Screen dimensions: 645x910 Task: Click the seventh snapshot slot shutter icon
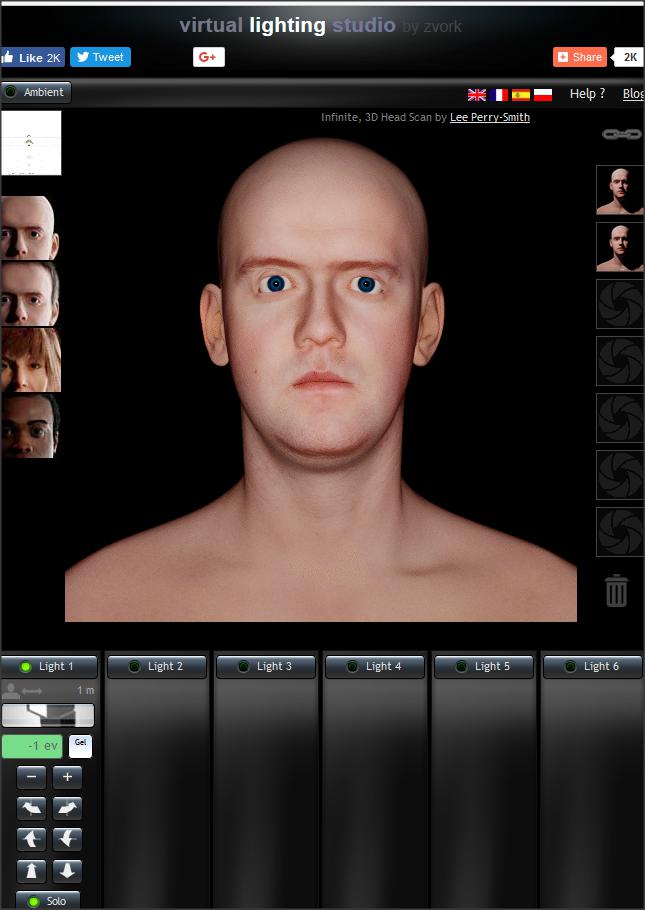[619, 532]
